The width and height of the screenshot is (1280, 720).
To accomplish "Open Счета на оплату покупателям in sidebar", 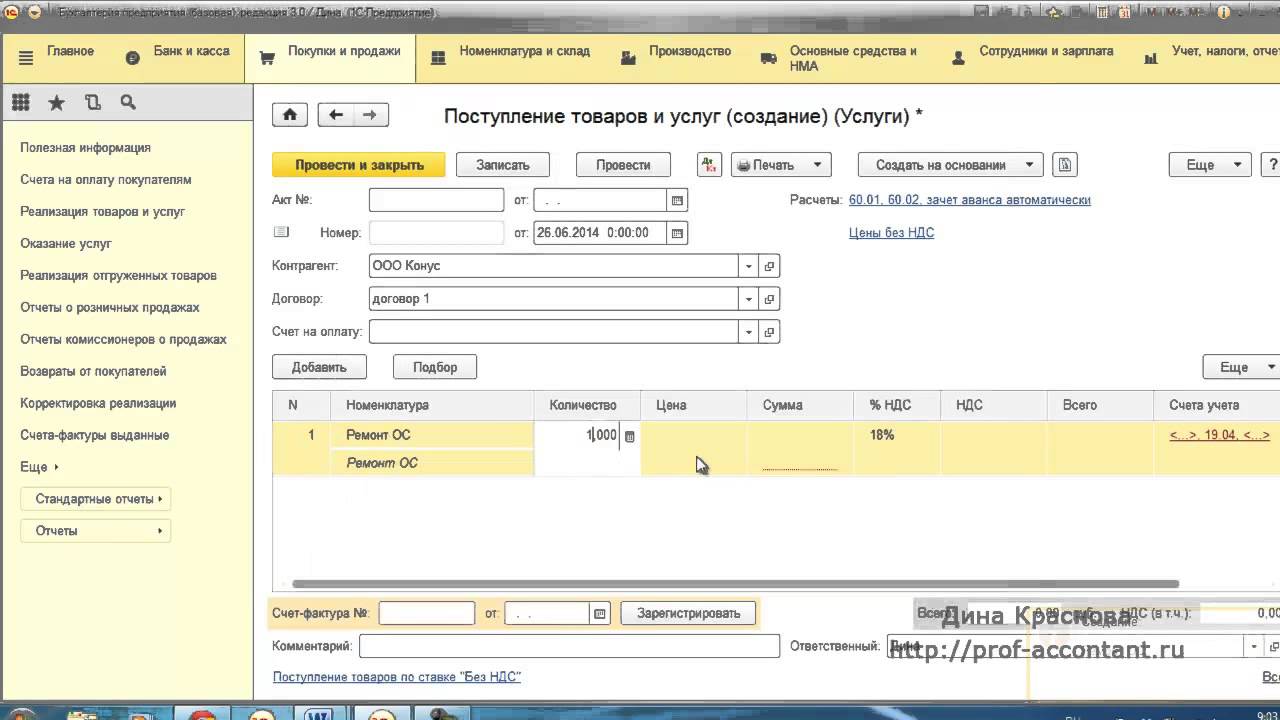I will (106, 180).
